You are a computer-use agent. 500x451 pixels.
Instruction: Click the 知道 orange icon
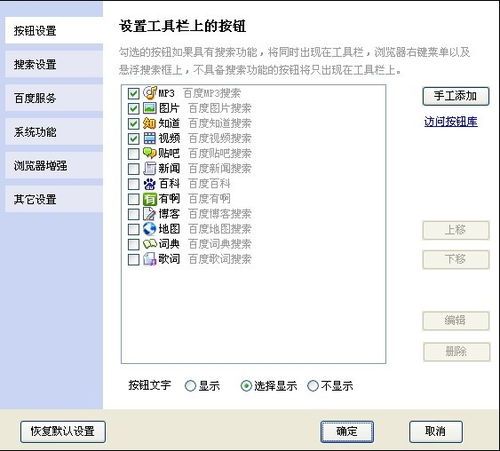click(x=150, y=123)
